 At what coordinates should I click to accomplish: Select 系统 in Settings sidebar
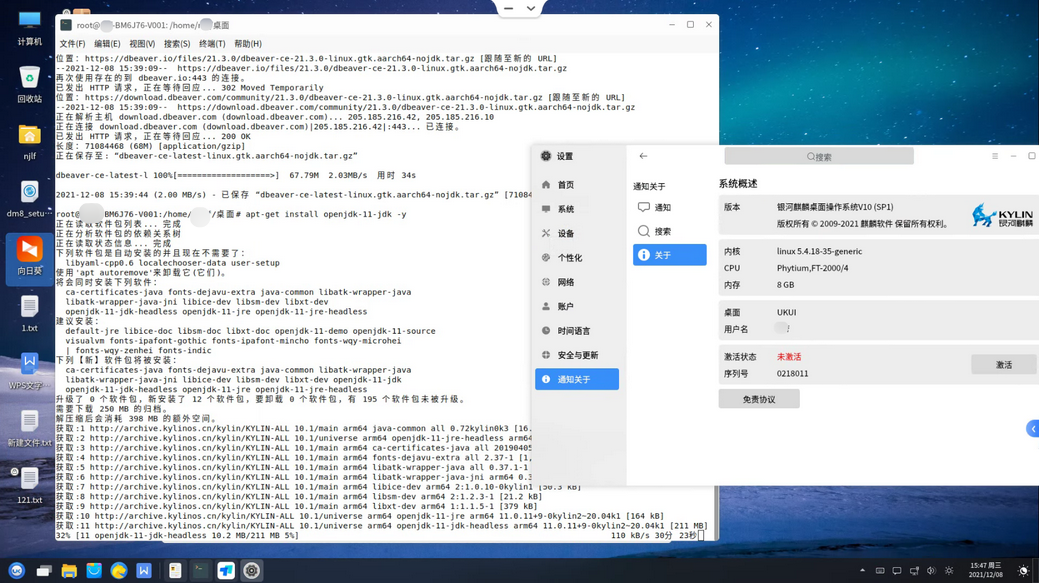click(577, 209)
